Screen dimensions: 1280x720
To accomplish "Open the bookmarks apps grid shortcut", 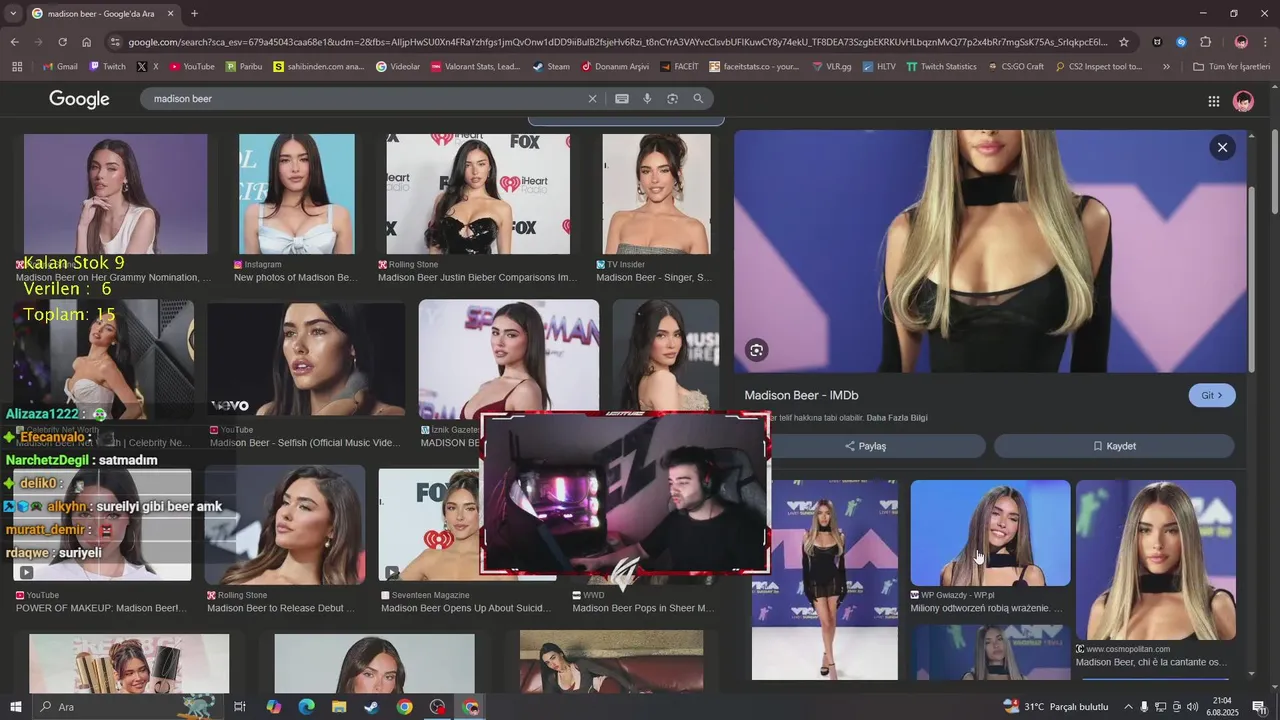I will tap(17, 67).
